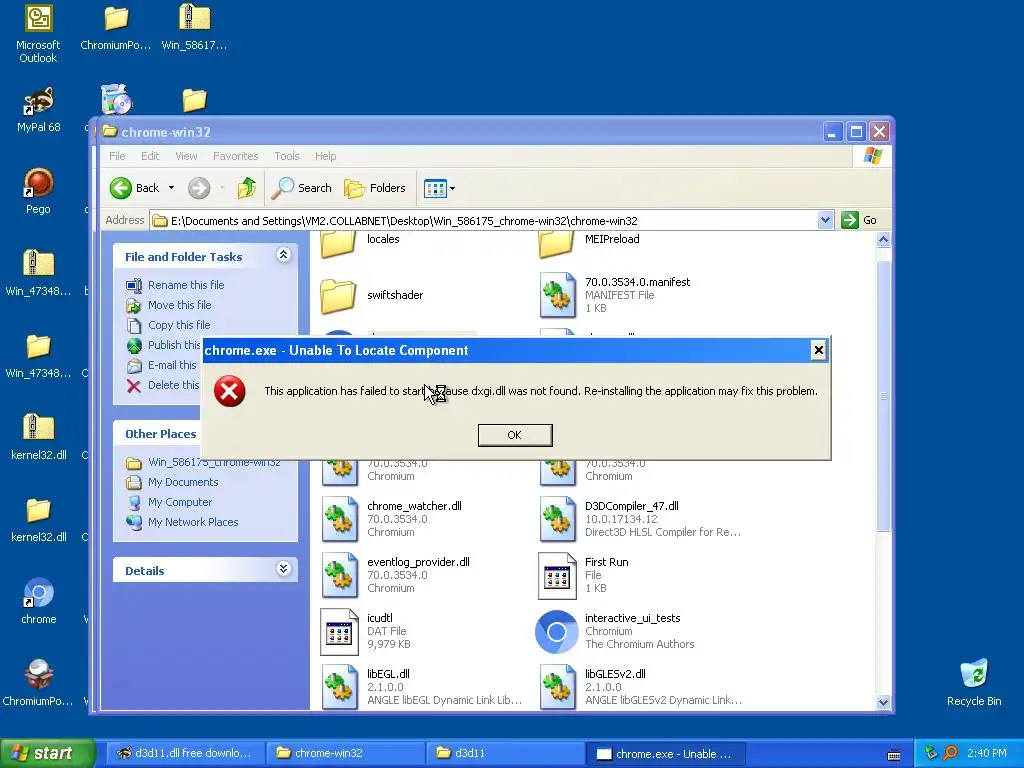Select Microsoft Outlook desktop icon
The image size is (1024, 768).
(38, 34)
